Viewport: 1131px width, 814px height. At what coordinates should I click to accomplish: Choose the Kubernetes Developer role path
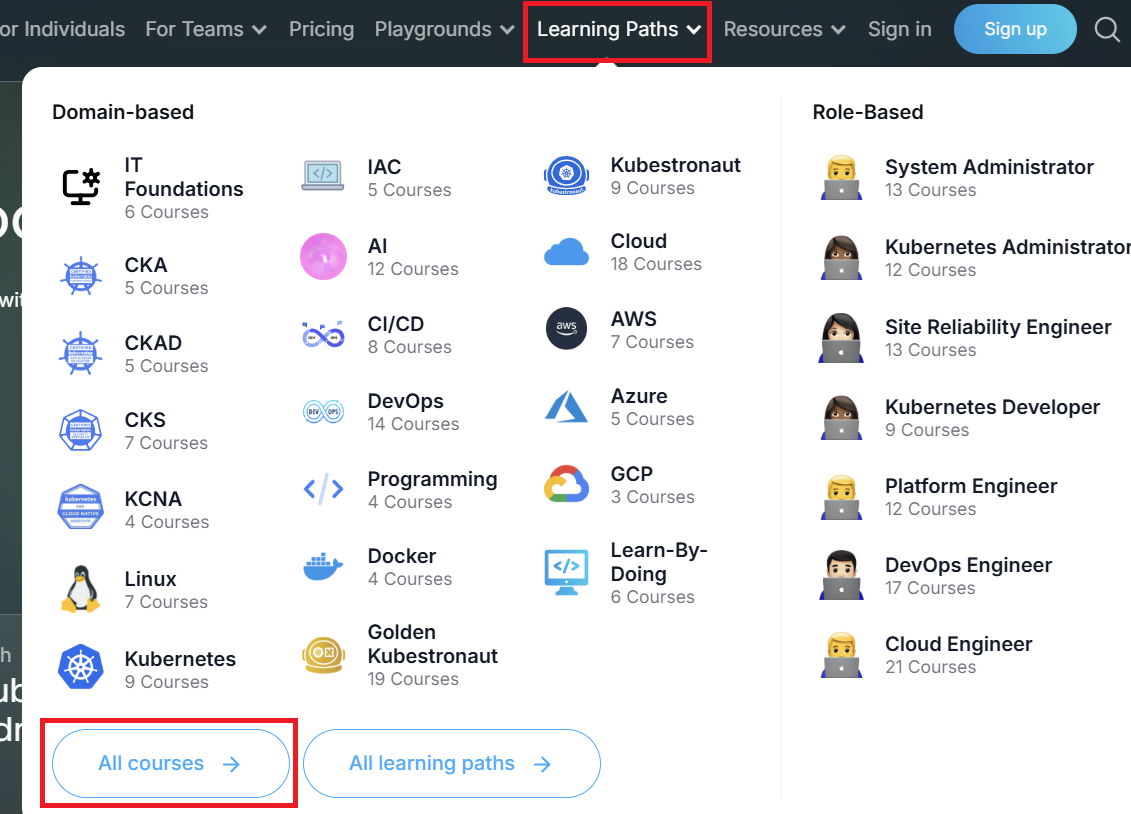coord(960,417)
